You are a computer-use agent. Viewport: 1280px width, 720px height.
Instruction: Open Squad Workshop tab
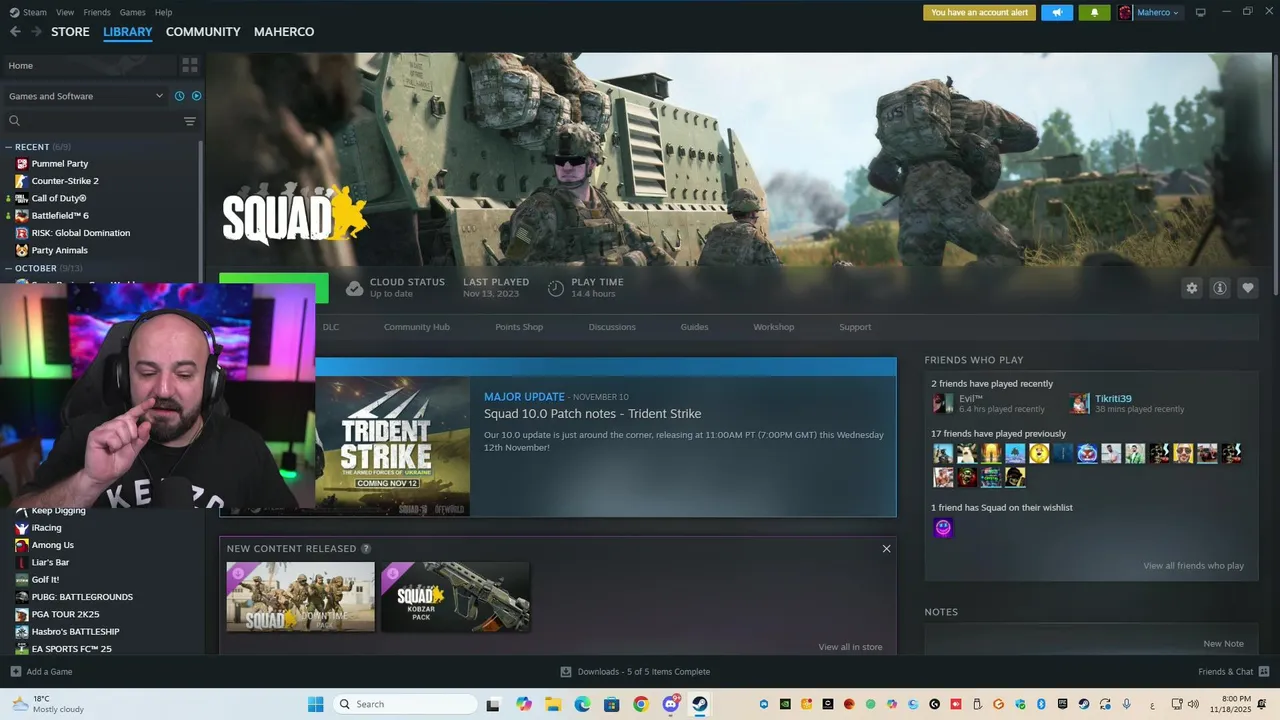pos(774,327)
